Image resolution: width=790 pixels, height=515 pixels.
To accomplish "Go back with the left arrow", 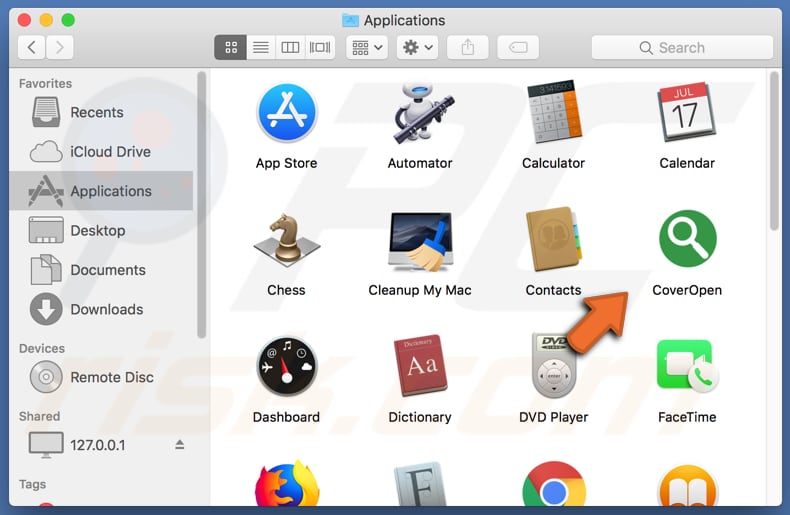I will click(x=31, y=47).
